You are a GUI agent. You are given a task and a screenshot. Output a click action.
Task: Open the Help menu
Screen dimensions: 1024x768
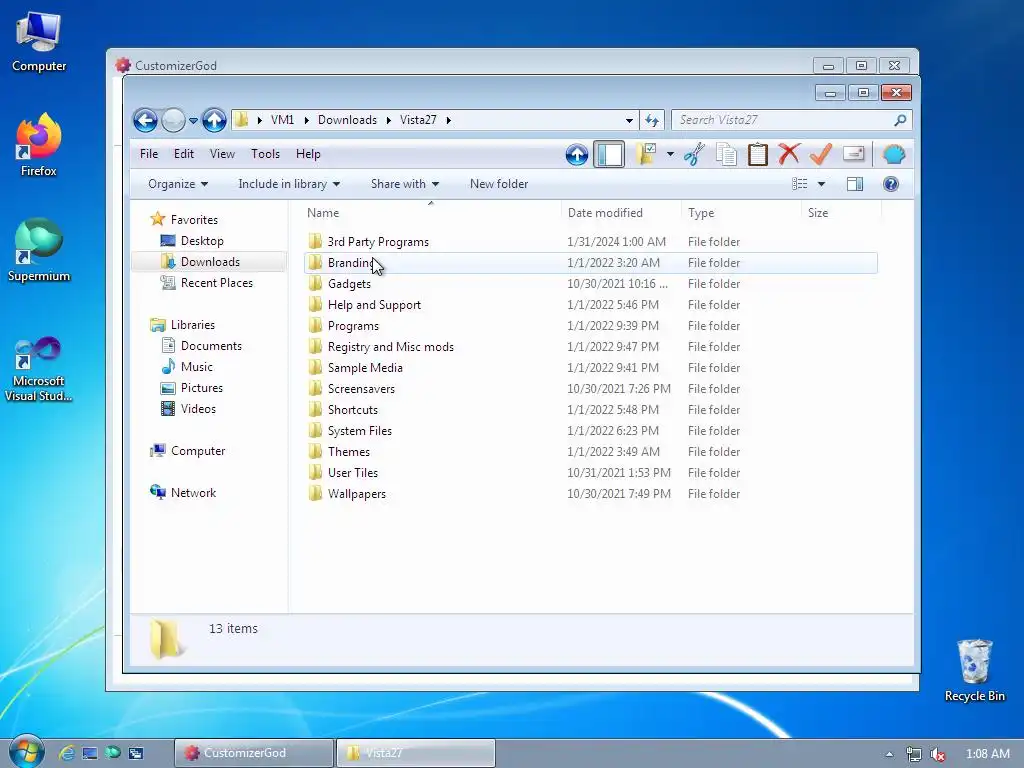308,154
